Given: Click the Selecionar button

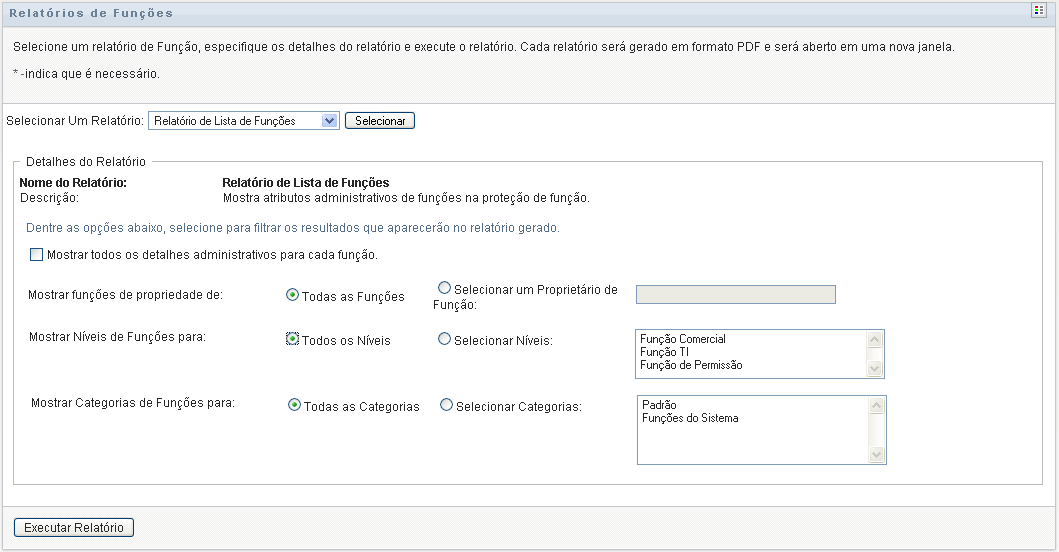Looking at the screenshot, I should tap(380, 121).
